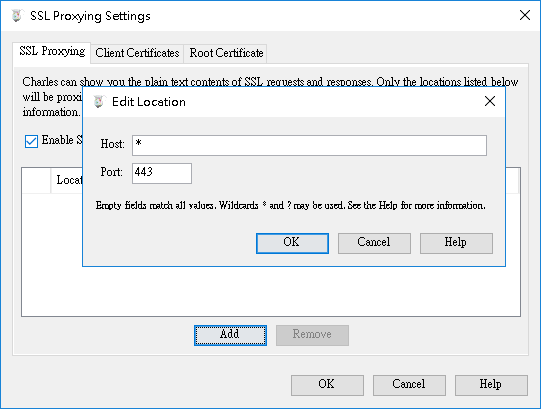The width and height of the screenshot is (542, 410).
Task: Click the Charles icon beside Edit Location title
Action: [x=99, y=102]
